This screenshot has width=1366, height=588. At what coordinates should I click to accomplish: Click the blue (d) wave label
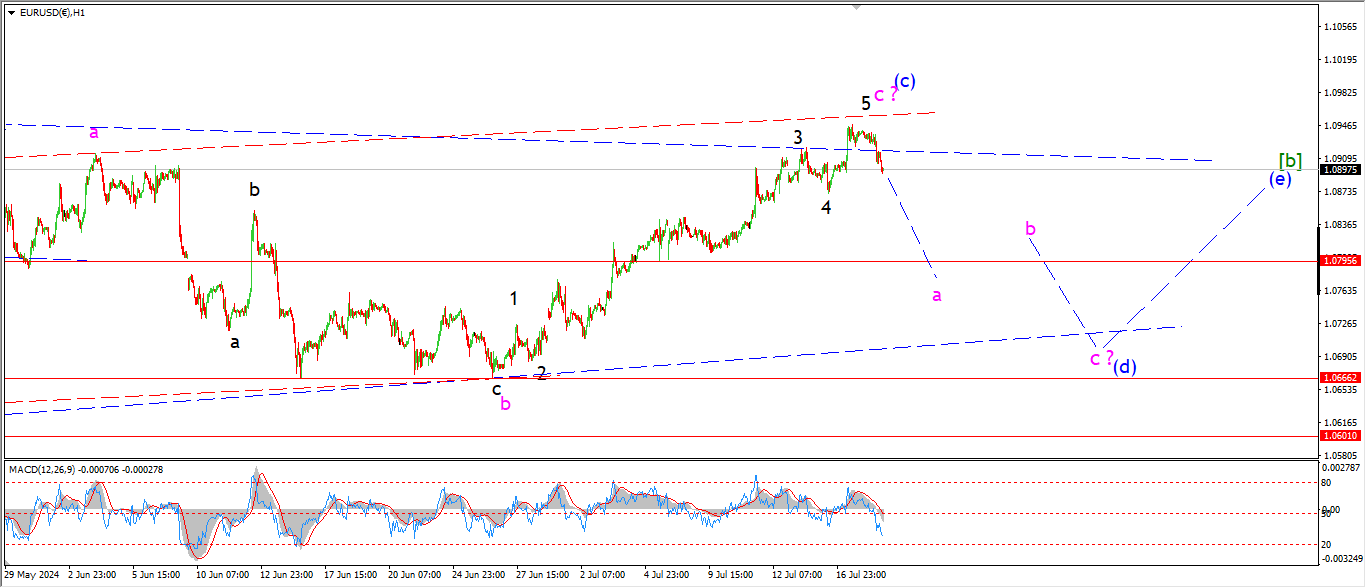(1125, 366)
